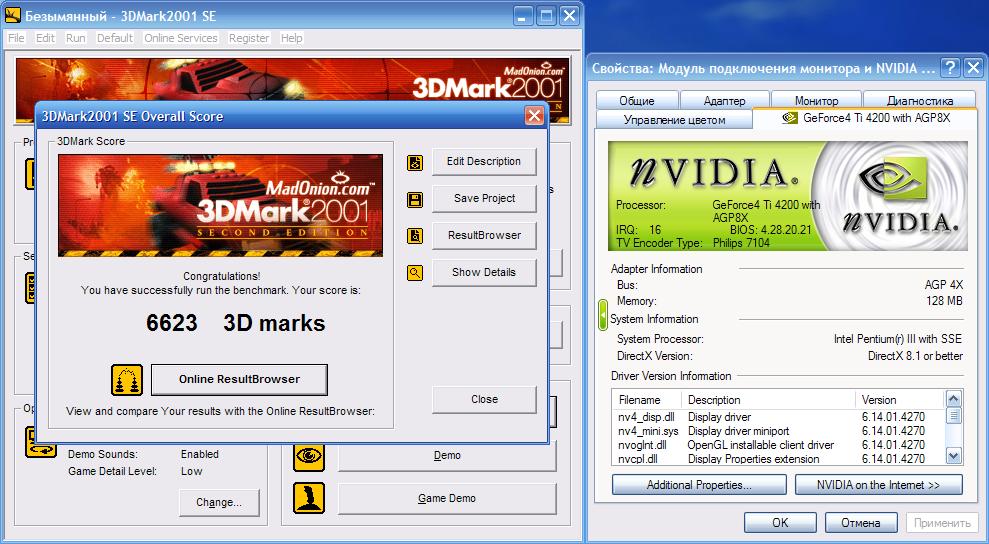Click the Filename column header
Screen dimensions: 989x544
click(x=646, y=399)
